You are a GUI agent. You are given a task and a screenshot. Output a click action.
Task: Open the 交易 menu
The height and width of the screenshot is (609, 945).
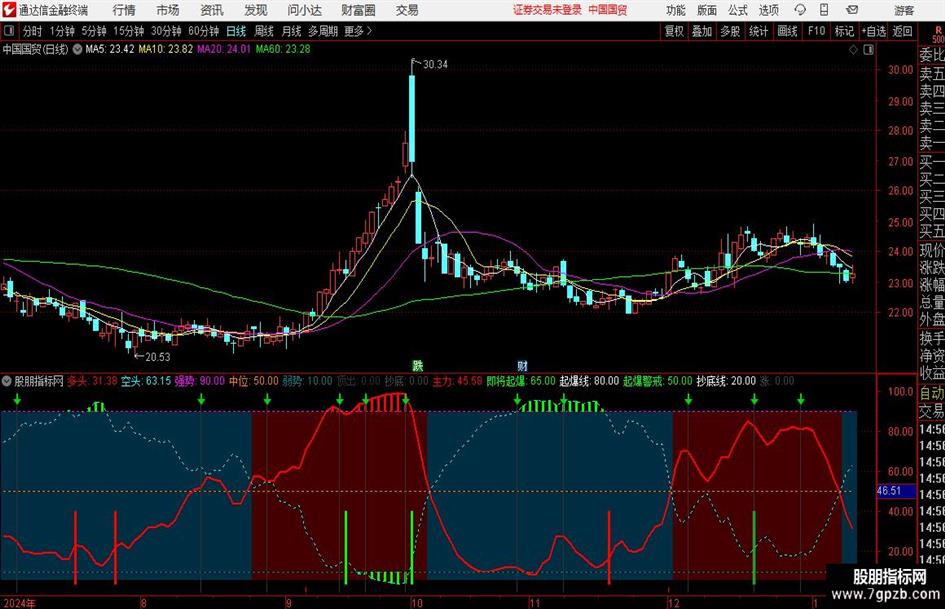pos(407,10)
